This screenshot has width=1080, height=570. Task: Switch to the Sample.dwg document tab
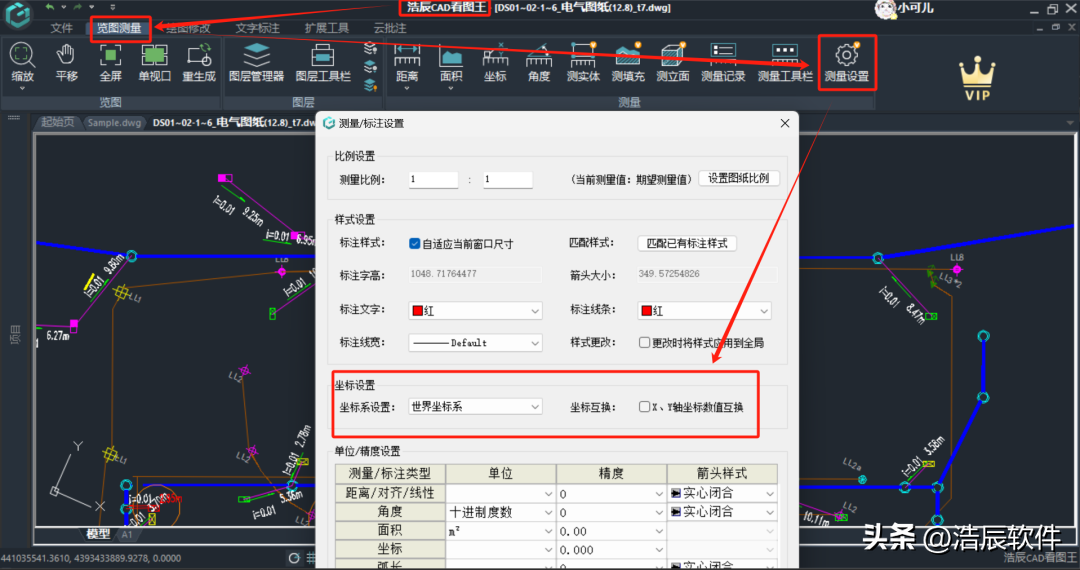[x=114, y=123]
